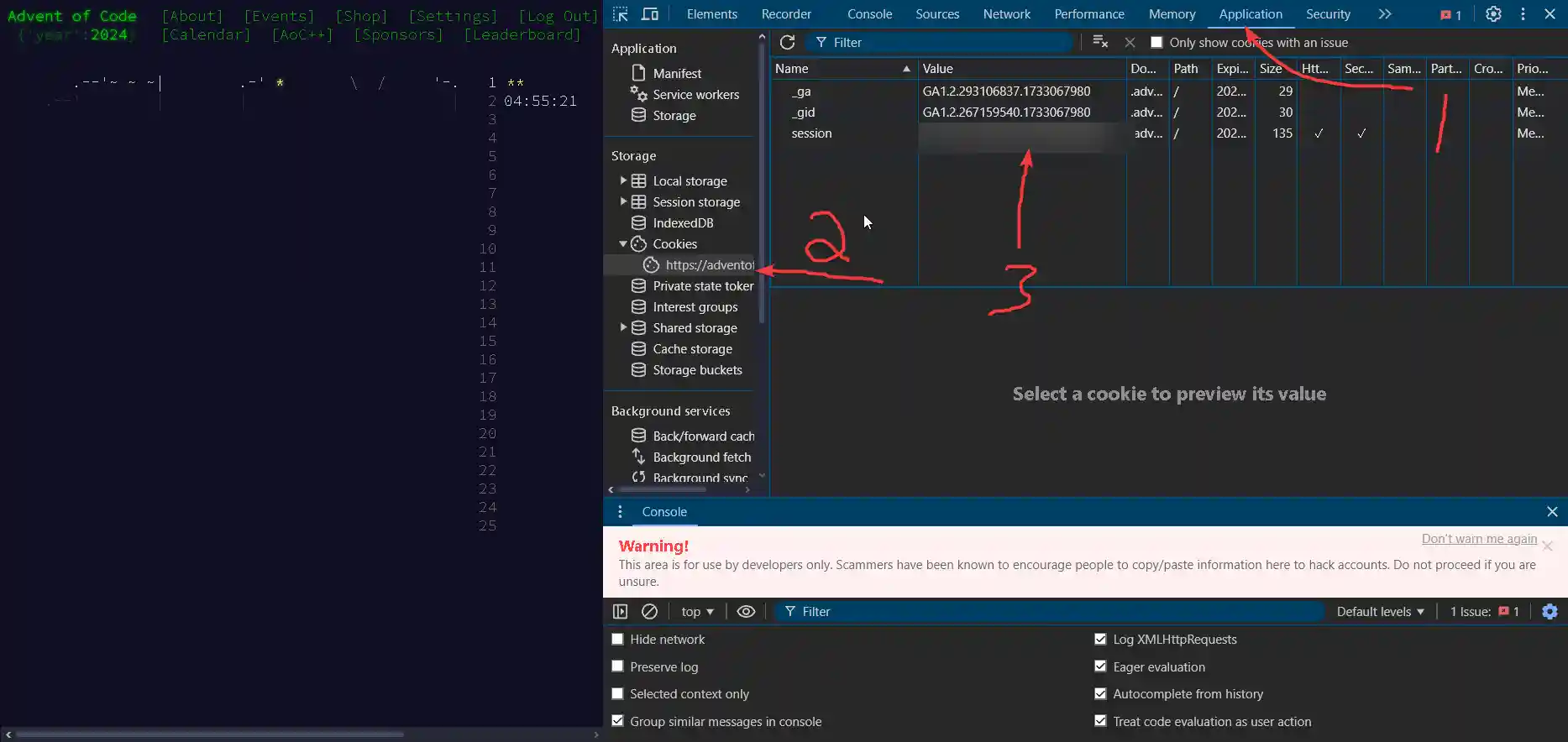Click the Don't warn me again link
Image resolution: width=1568 pixels, height=742 pixels.
[x=1478, y=539]
